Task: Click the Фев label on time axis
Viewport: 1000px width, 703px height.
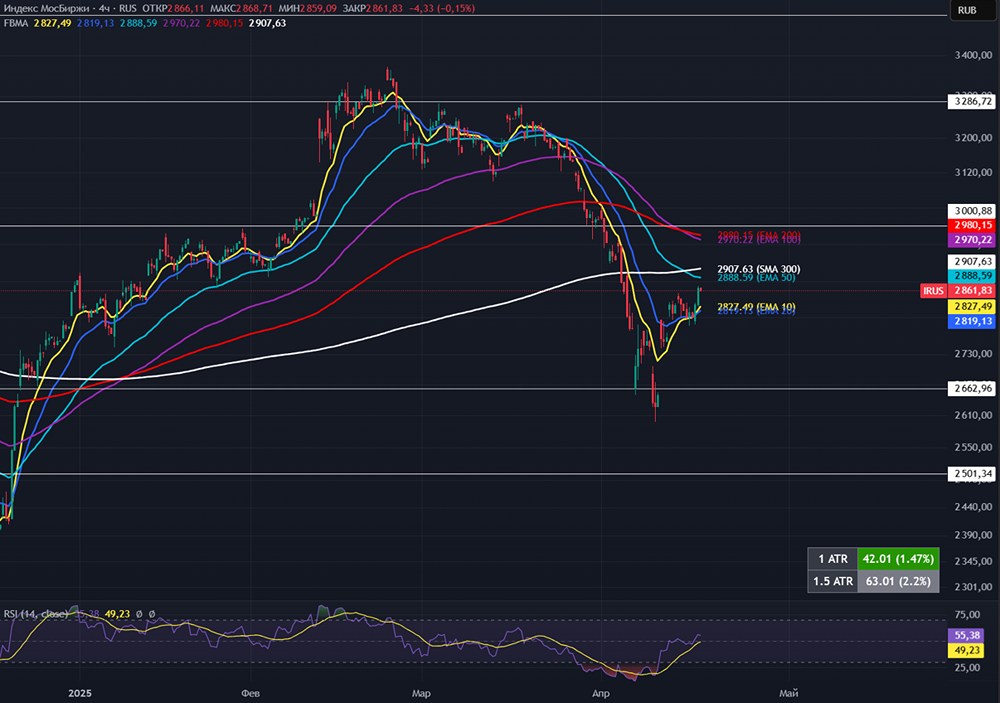Action: tap(251, 693)
